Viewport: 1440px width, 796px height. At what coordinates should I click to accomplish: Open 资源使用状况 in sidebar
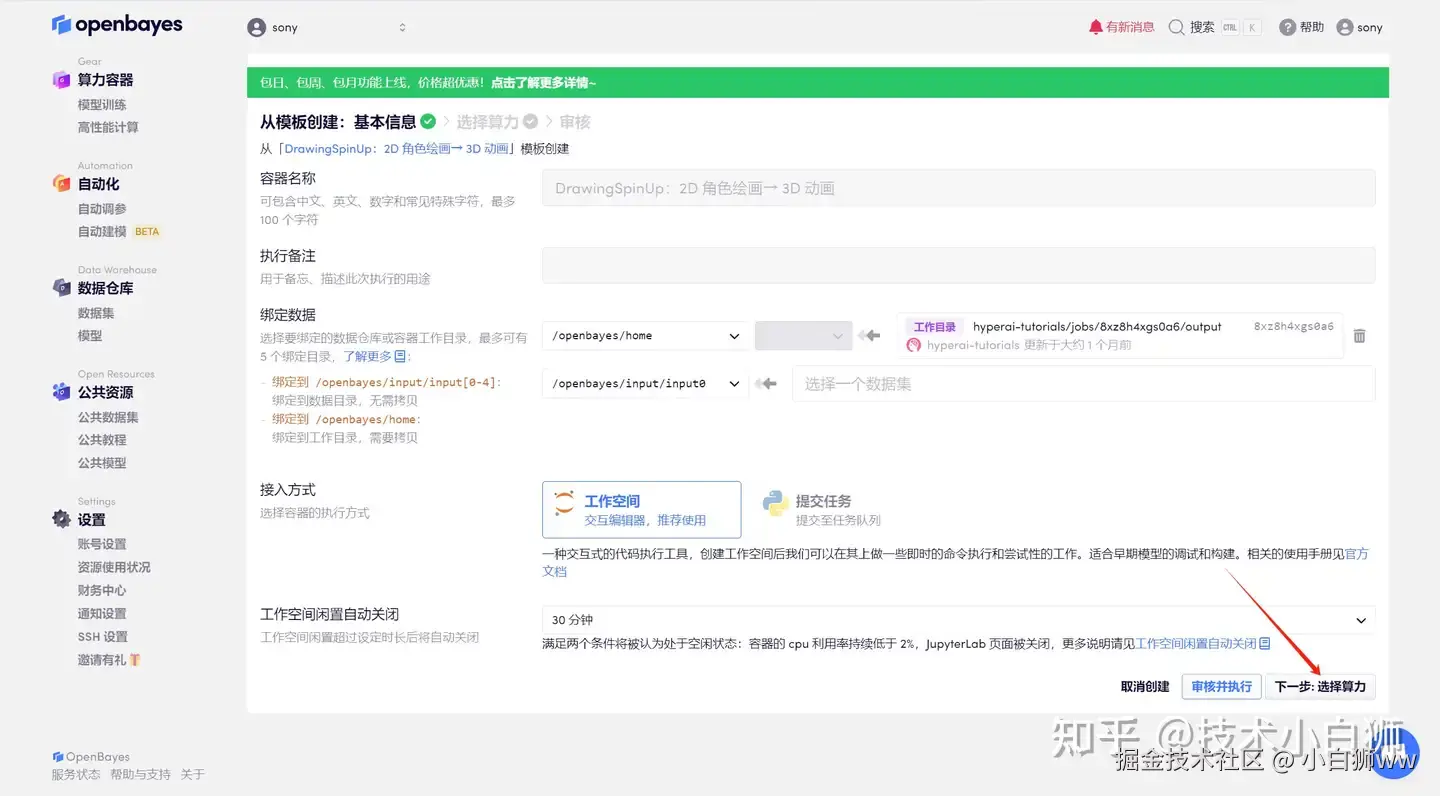[x=114, y=567]
